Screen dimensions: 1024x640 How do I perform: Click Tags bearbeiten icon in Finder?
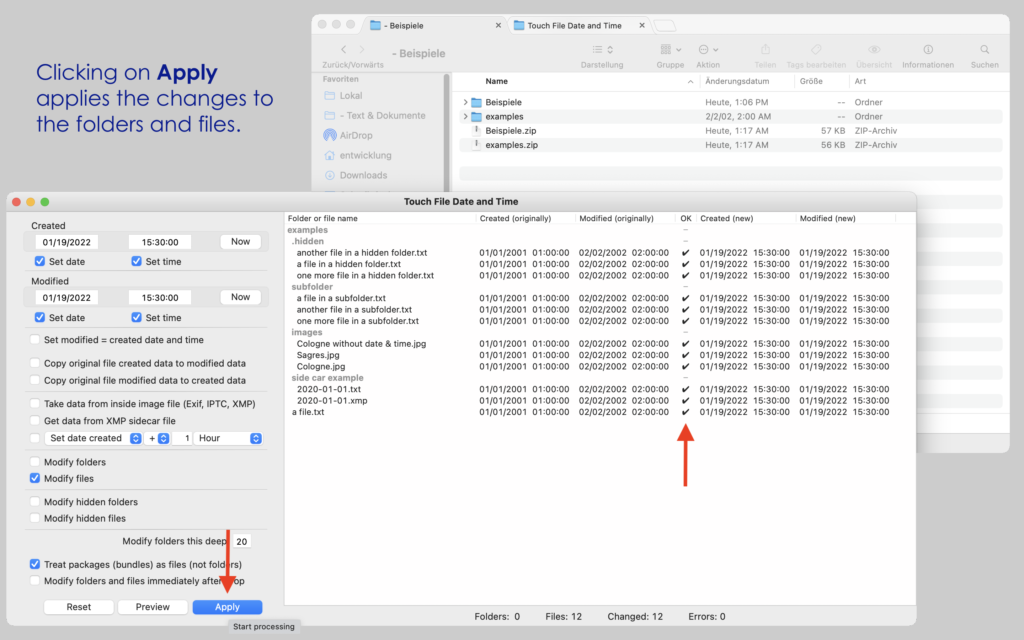[816, 50]
